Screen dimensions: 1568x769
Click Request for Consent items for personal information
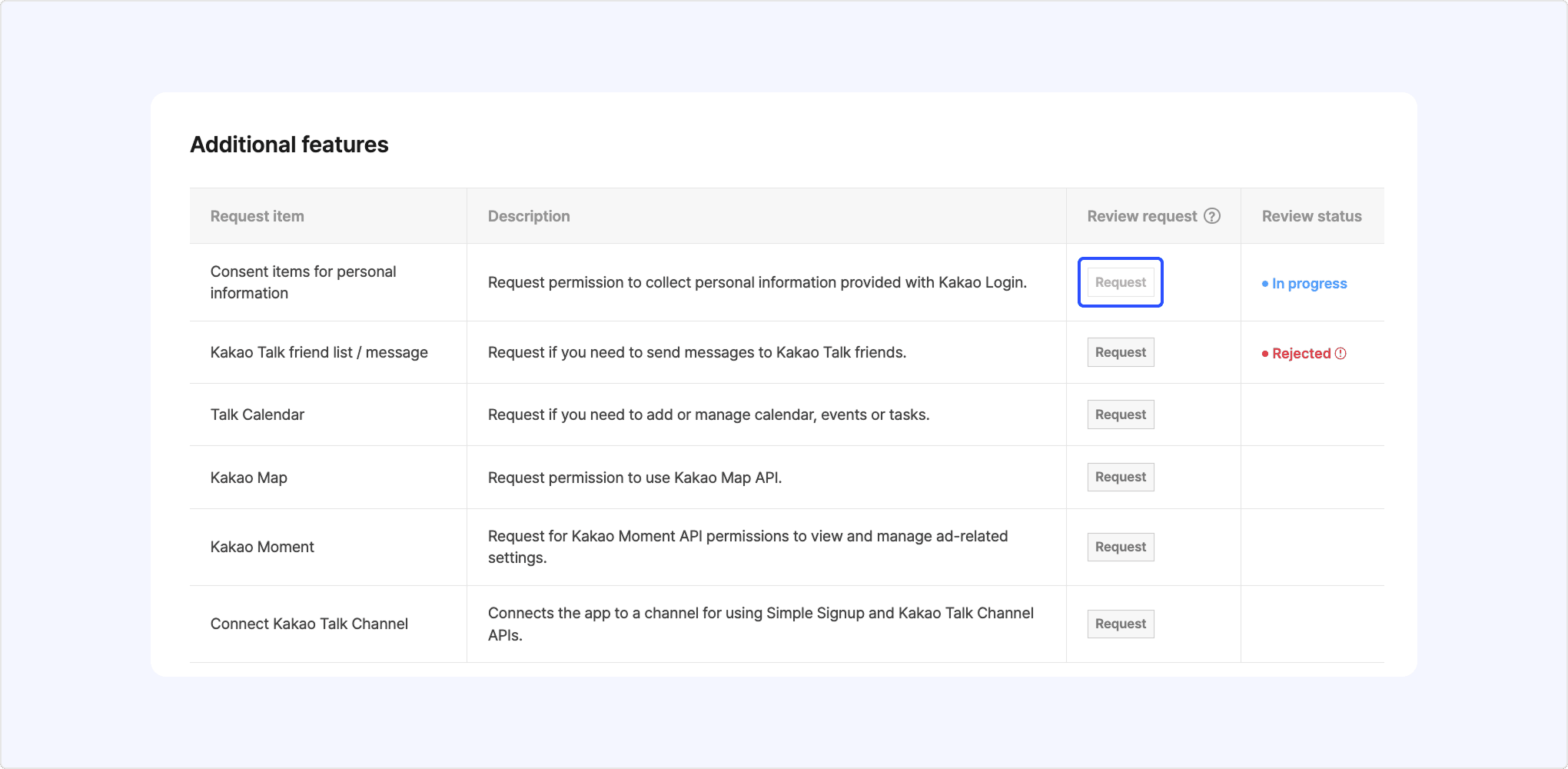(1121, 282)
